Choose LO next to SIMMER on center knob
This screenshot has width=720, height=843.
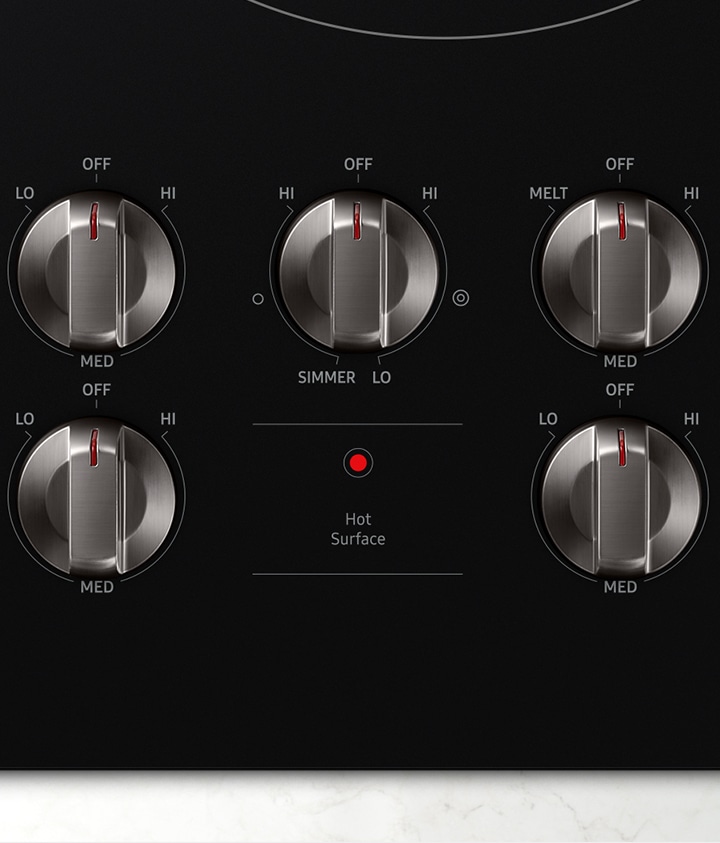pos(382,377)
